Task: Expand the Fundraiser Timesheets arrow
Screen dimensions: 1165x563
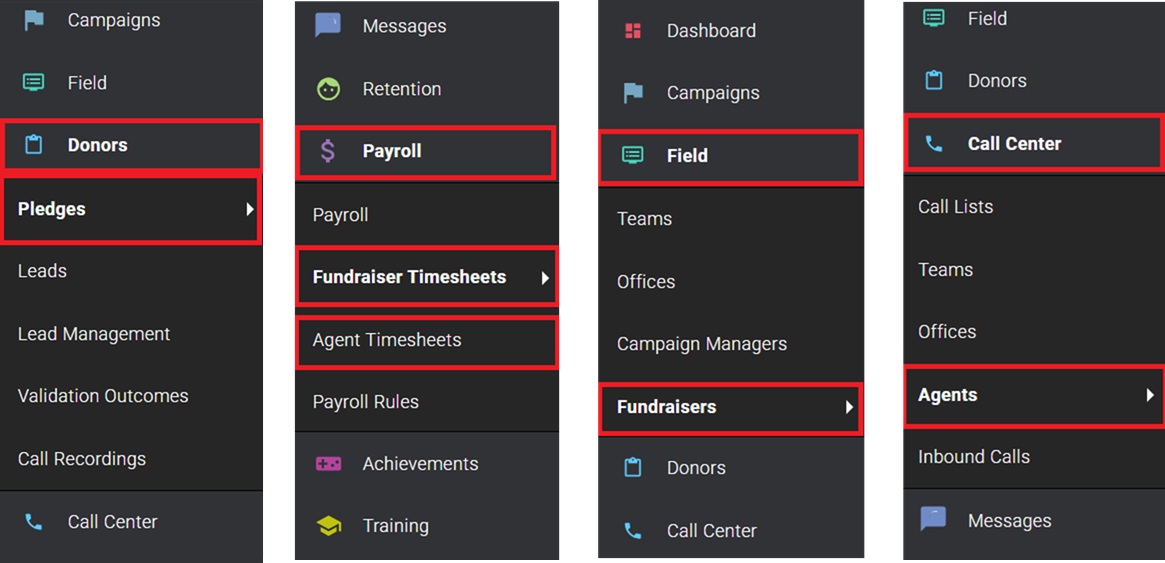Action: (545, 278)
